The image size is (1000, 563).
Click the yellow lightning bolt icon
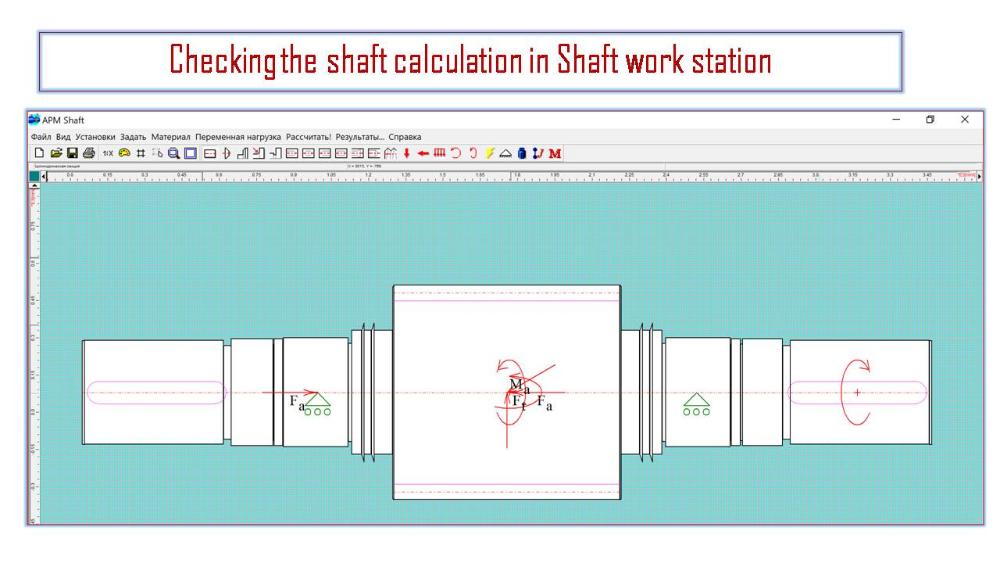tap(490, 153)
